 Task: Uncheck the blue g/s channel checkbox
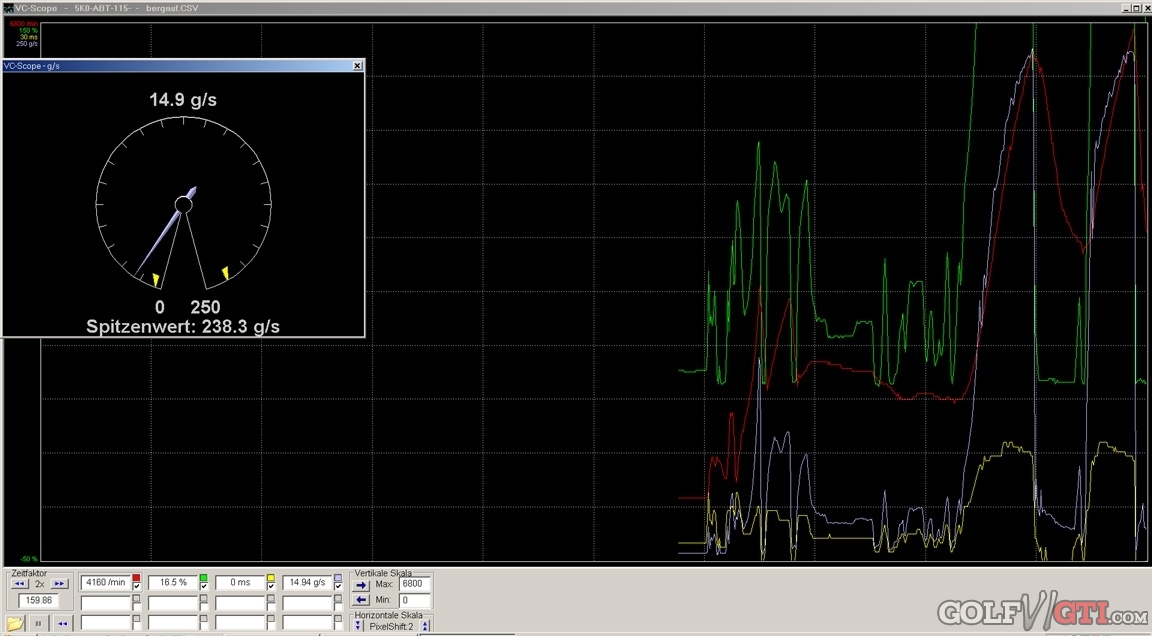(338, 587)
